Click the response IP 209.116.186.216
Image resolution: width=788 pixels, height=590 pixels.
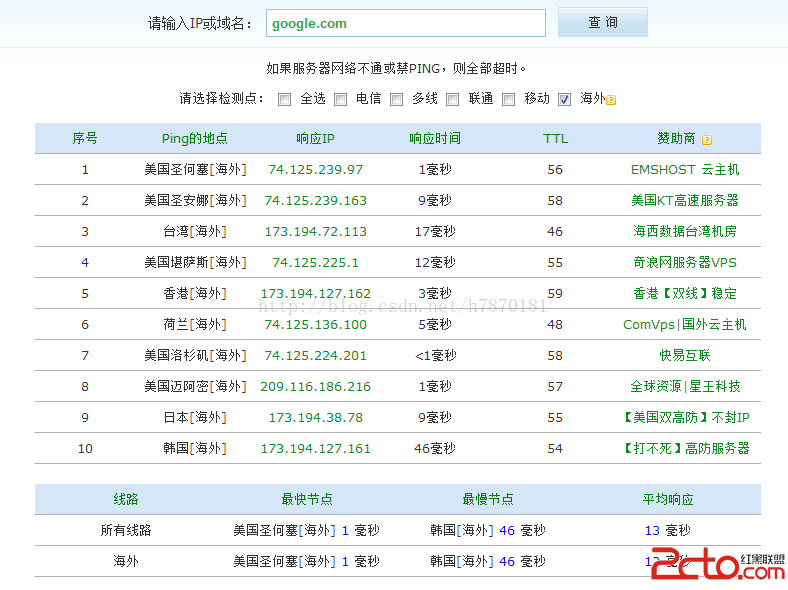316,386
